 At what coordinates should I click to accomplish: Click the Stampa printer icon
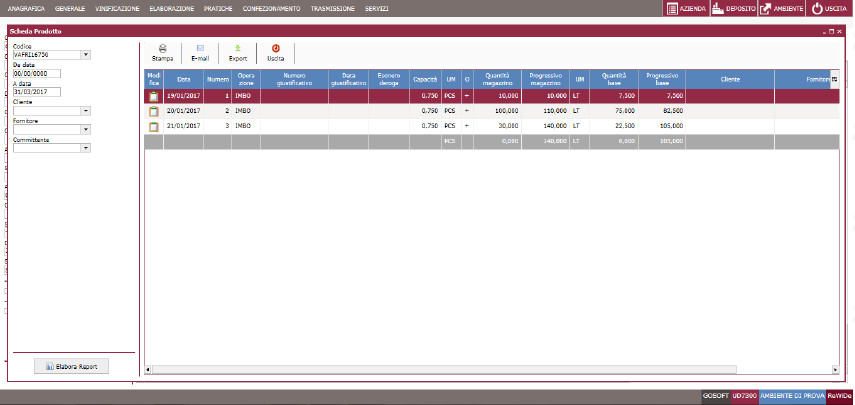pos(162,48)
